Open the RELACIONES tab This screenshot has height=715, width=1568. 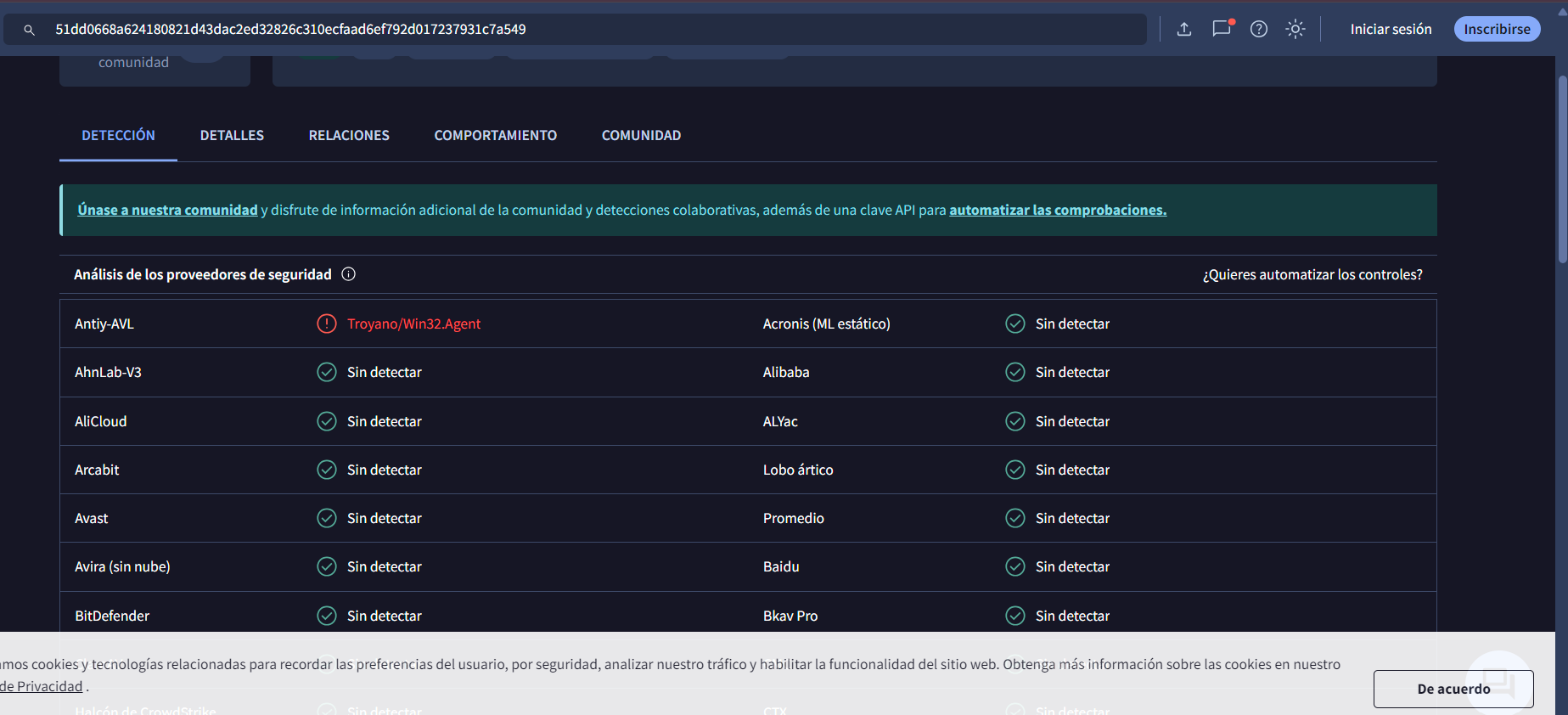tap(349, 135)
